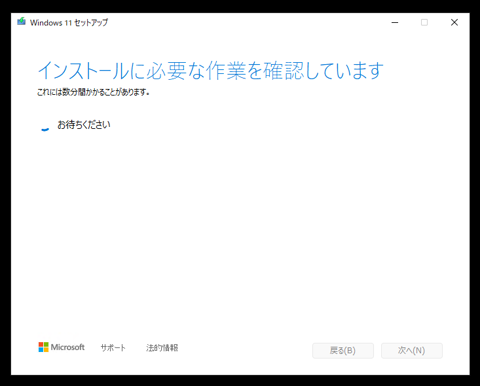Viewport: 480px width, 386px height.
Task: Click the heading インストールに必要な作業を確認しています
Action: click(x=211, y=71)
